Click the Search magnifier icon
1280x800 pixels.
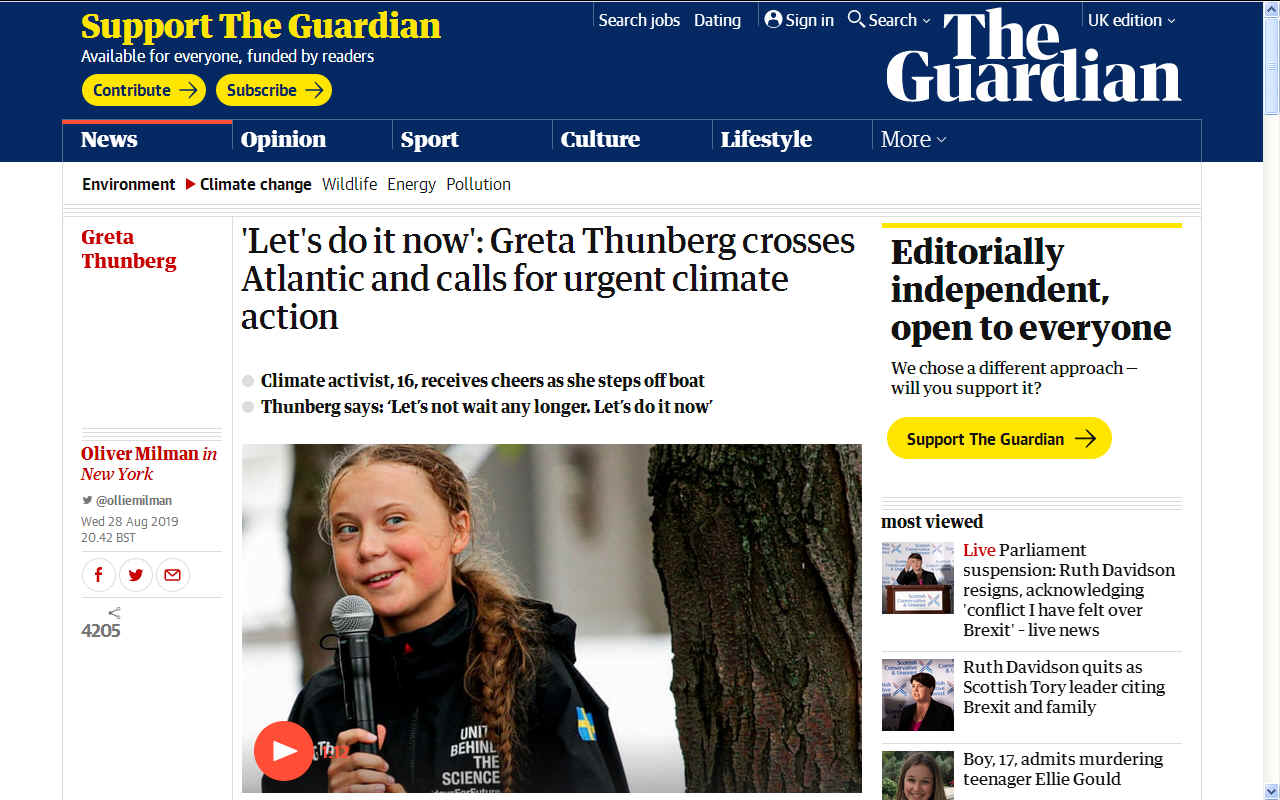pos(856,19)
